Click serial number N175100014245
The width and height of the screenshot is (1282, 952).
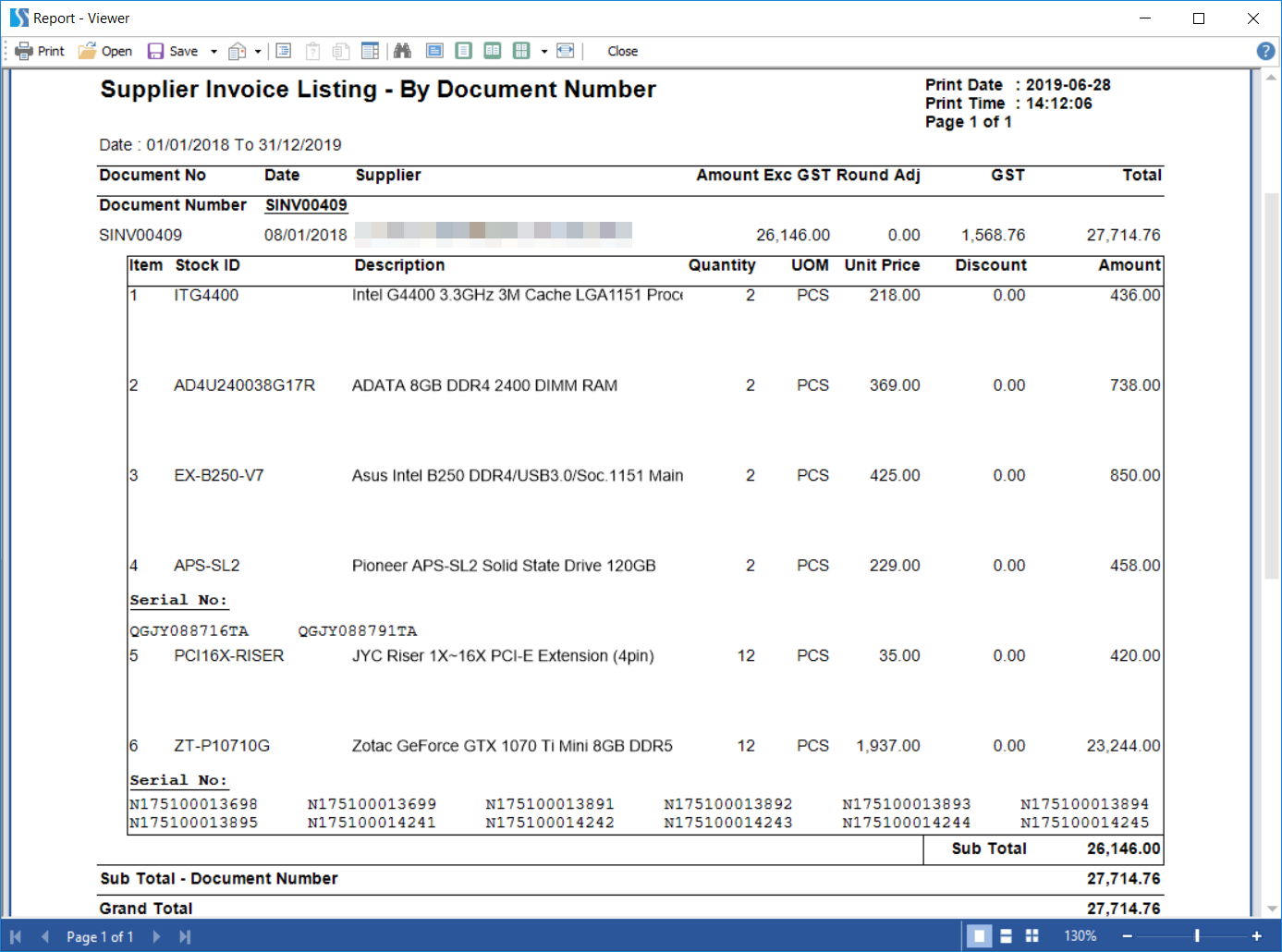tap(1085, 823)
